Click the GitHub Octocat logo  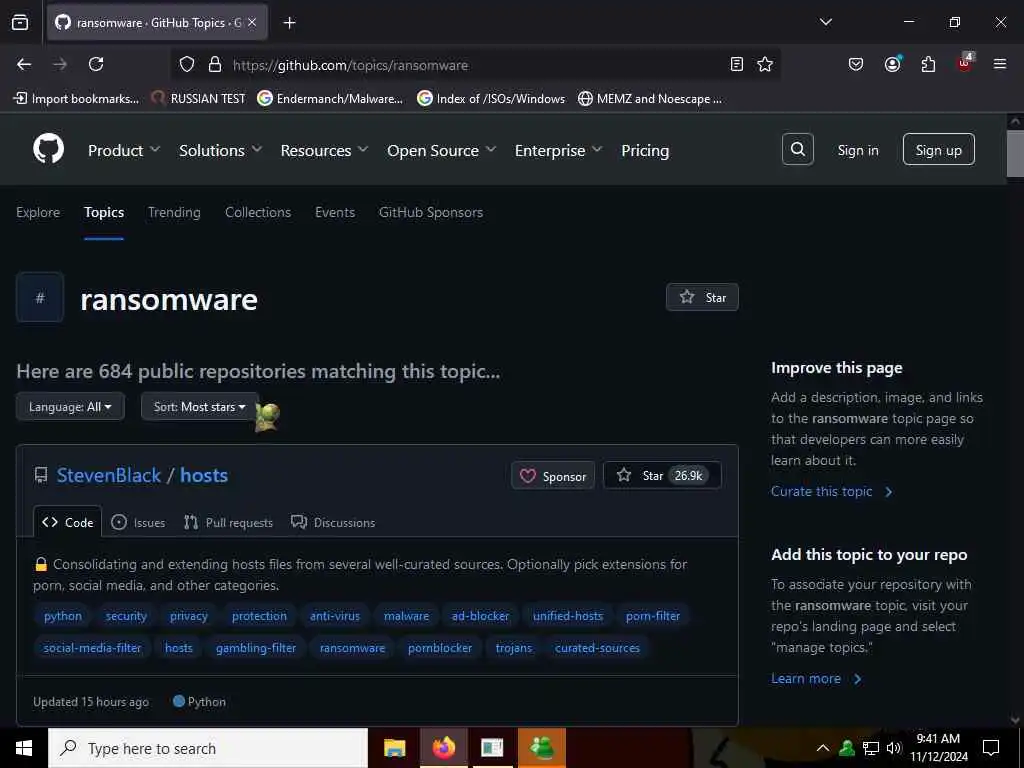pos(48,149)
